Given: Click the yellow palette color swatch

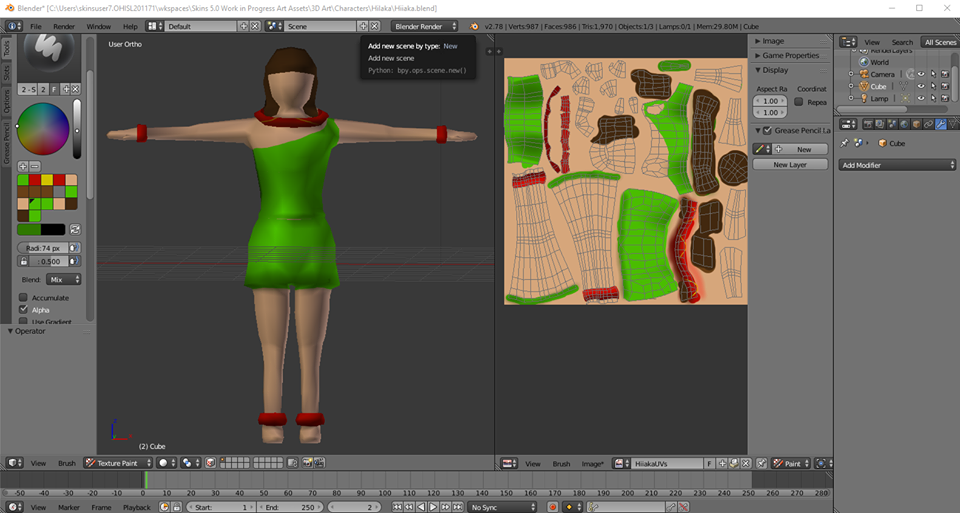Looking at the screenshot, I should 47,180.
